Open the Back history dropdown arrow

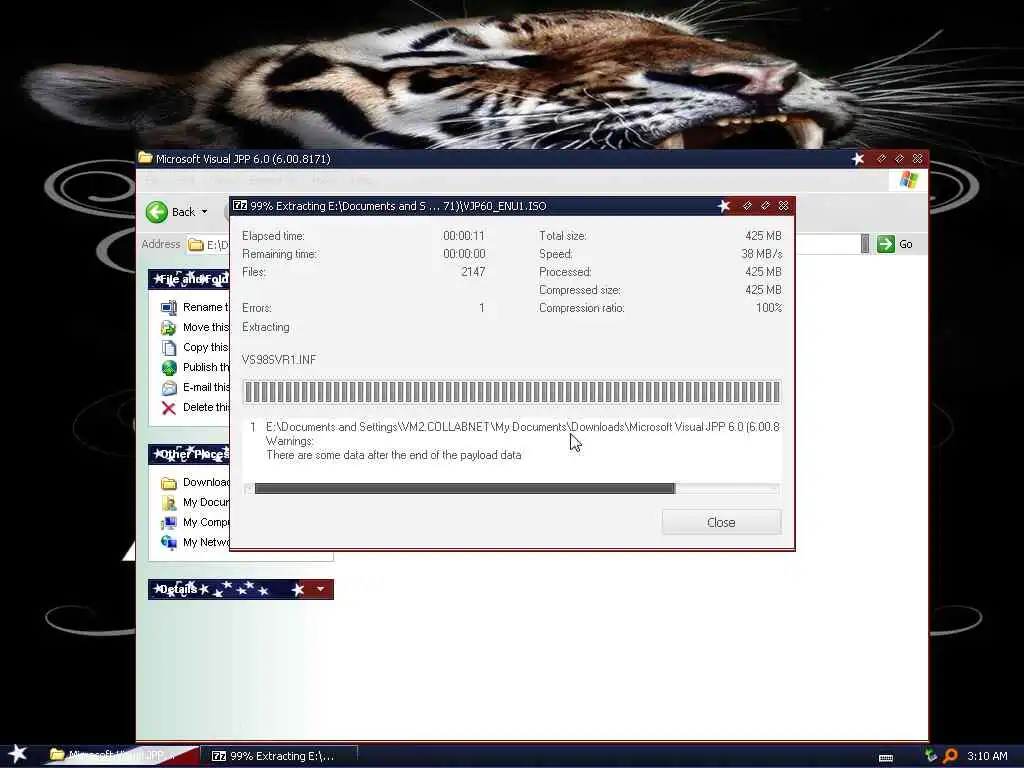204,212
